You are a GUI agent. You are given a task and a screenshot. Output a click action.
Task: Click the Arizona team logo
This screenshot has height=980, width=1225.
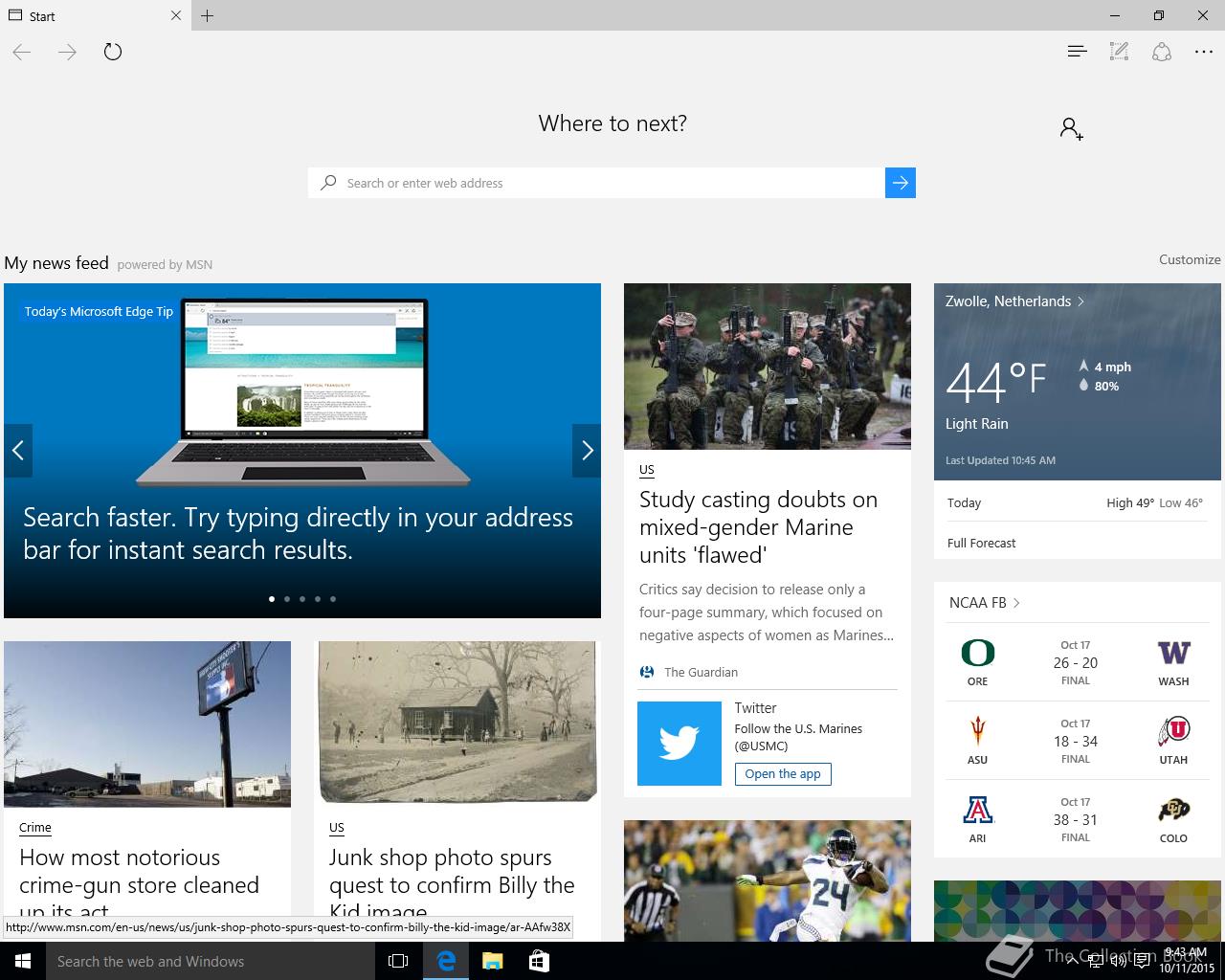click(977, 811)
